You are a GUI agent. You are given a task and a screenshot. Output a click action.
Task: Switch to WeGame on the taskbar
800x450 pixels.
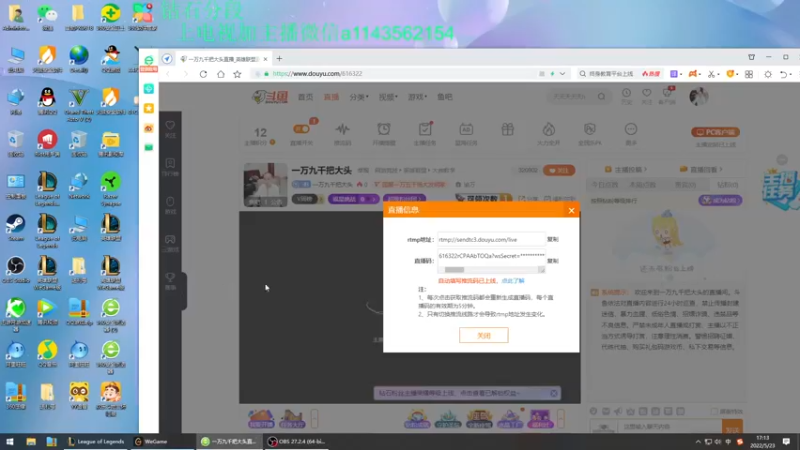152,442
